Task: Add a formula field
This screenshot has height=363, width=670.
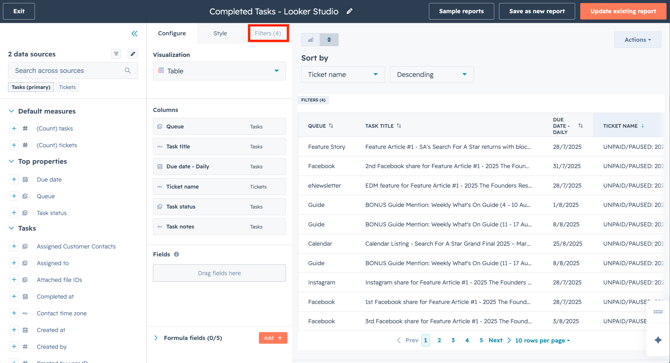Action: pos(273,338)
